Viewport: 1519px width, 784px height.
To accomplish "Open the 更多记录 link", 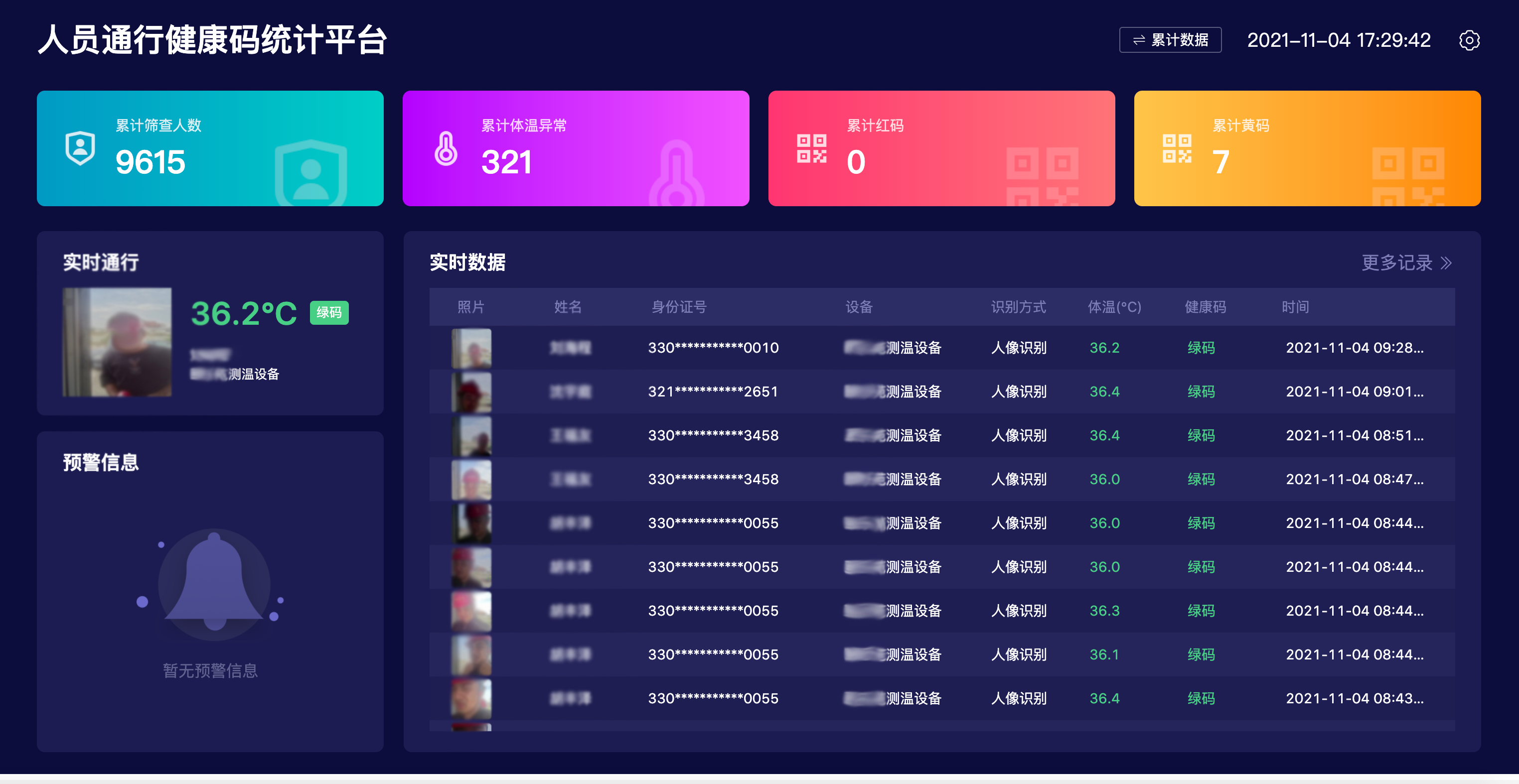I will tap(1396, 263).
